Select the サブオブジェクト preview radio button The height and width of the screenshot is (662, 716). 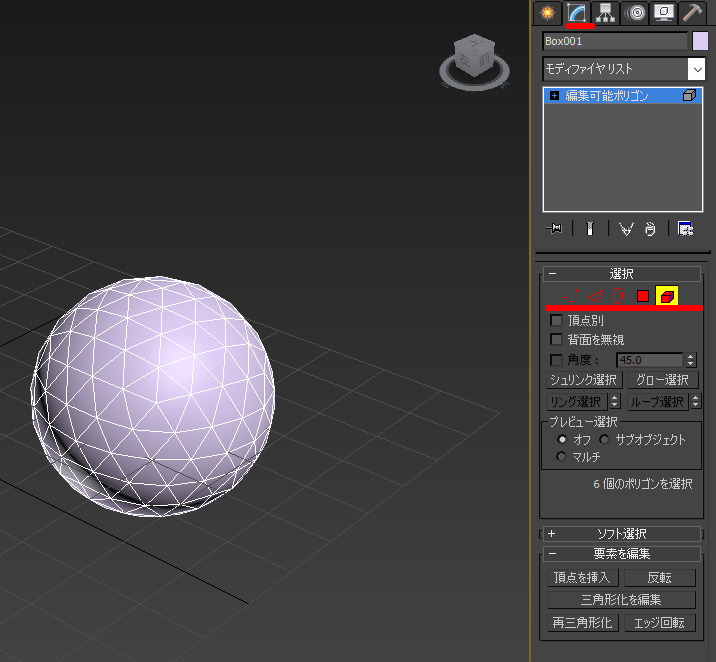pyautogui.click(x=605, y=440)
